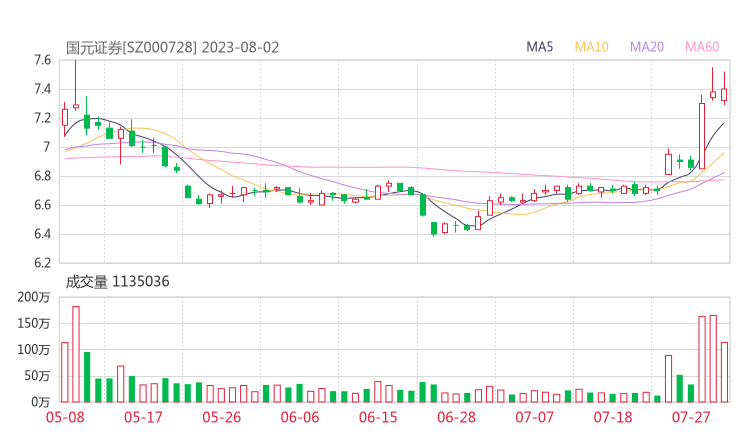Click the 05-17 date axis label
Screen dimensions: 740x440
pyautogui.click(x=143, y=417)
